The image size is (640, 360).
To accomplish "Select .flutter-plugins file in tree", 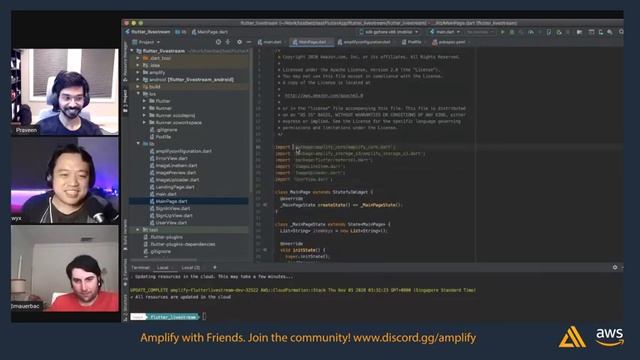I will pos(166,237).
